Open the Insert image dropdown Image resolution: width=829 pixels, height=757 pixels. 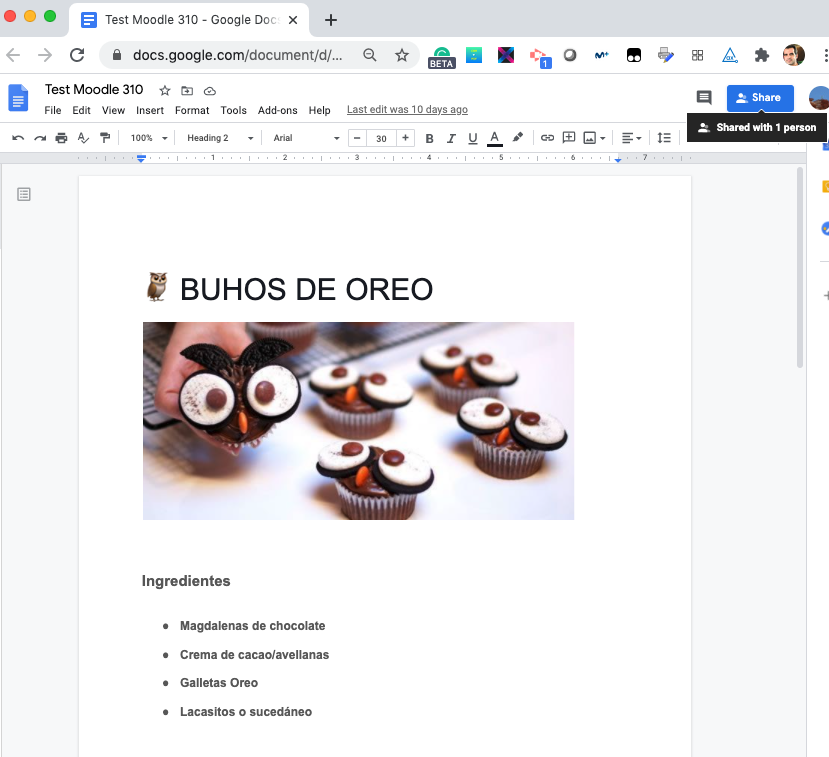(x=594, y=138)
